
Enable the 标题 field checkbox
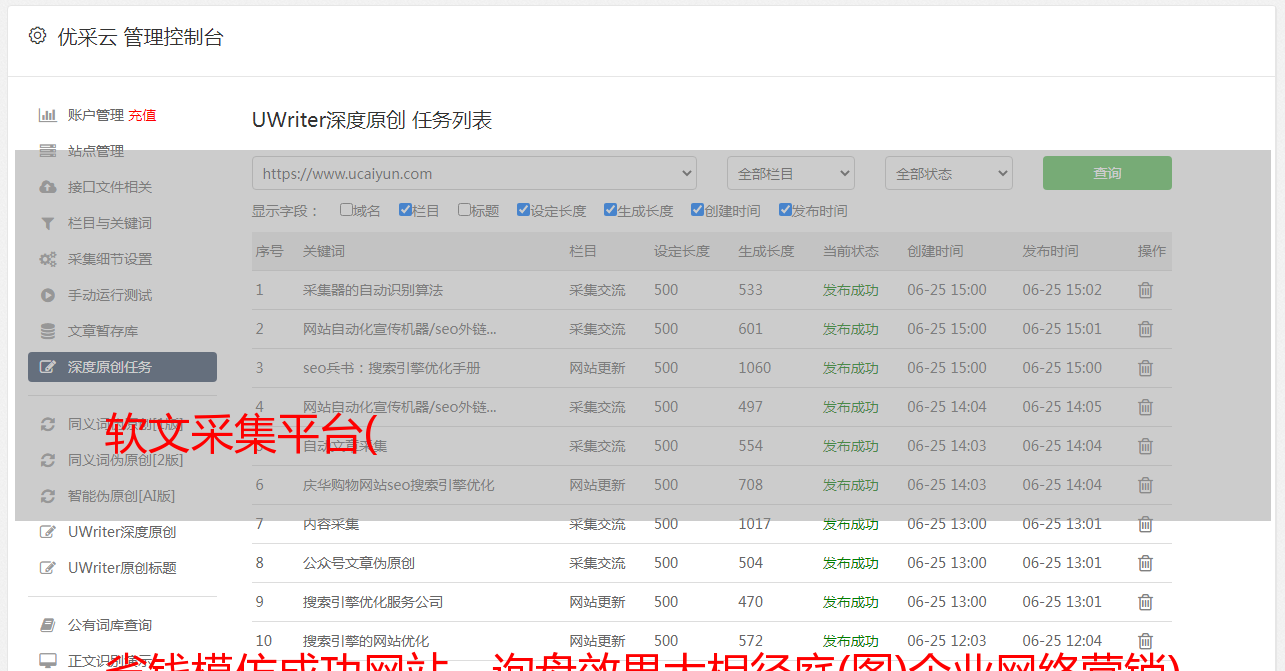tap(464, 210)
